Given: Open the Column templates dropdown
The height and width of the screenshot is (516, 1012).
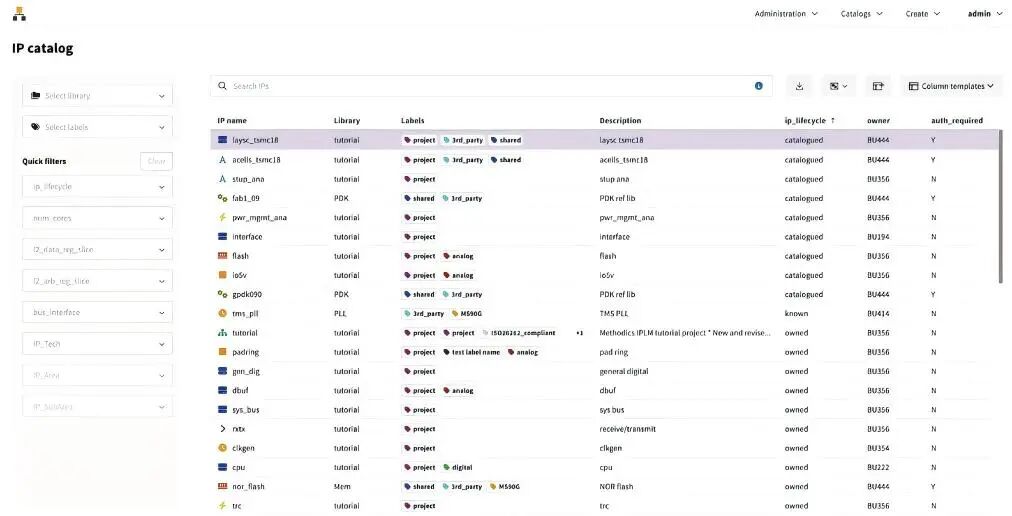Looking at the screenshot, I should coord(951,86).
